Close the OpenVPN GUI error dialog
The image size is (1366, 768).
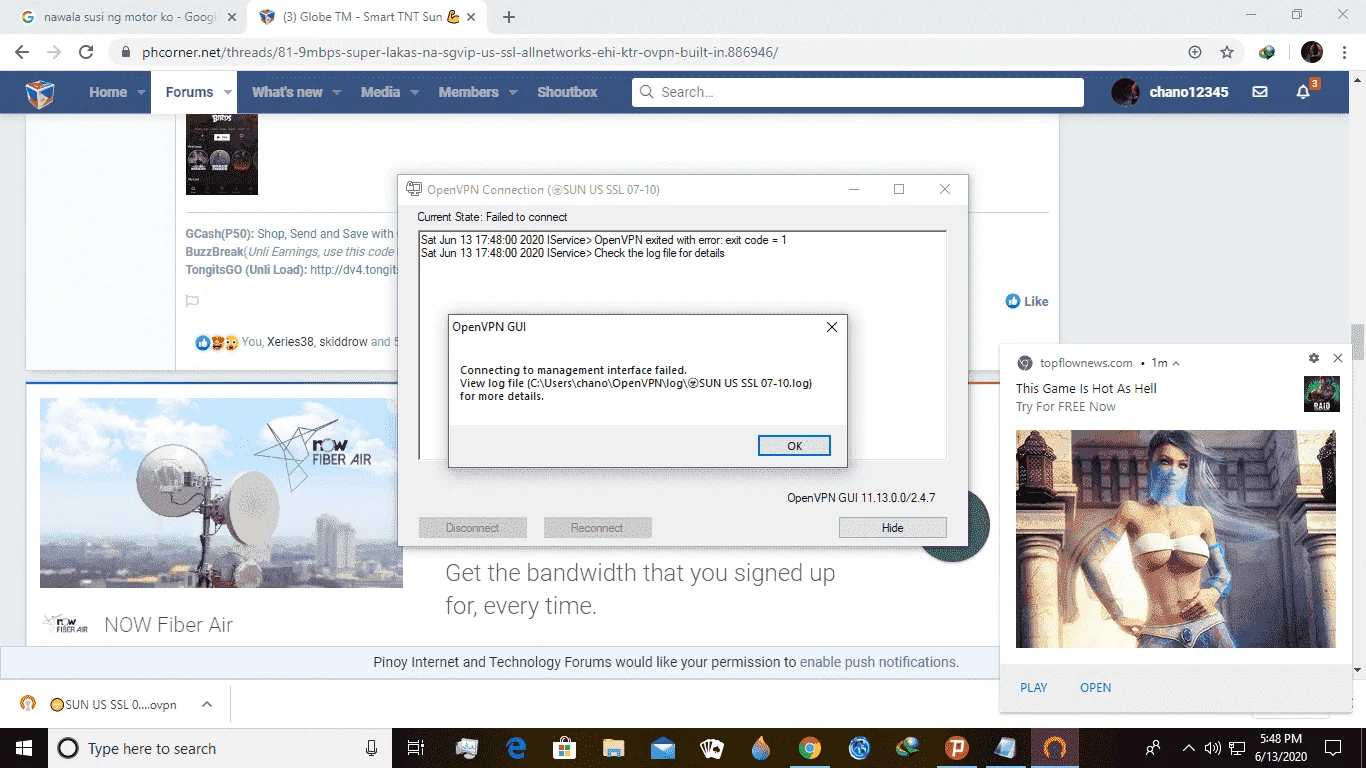(x=831, y=327)
